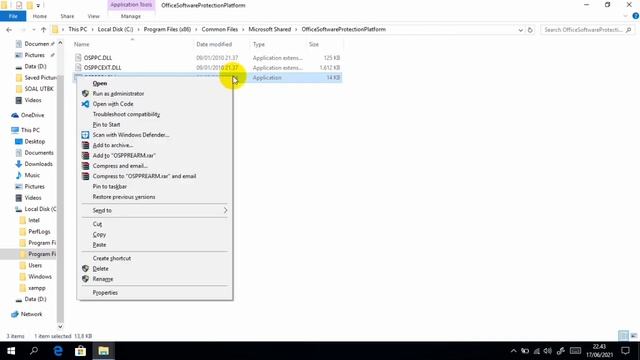640x360 pixels.
Task: Select Network in the navigation pane
Action: coord(31,314)
